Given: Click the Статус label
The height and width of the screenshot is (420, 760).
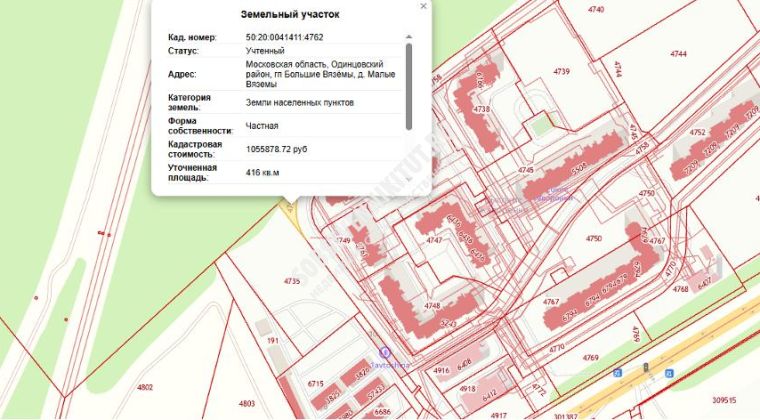Looking at the screenshot, I should [x=183, y=51].
